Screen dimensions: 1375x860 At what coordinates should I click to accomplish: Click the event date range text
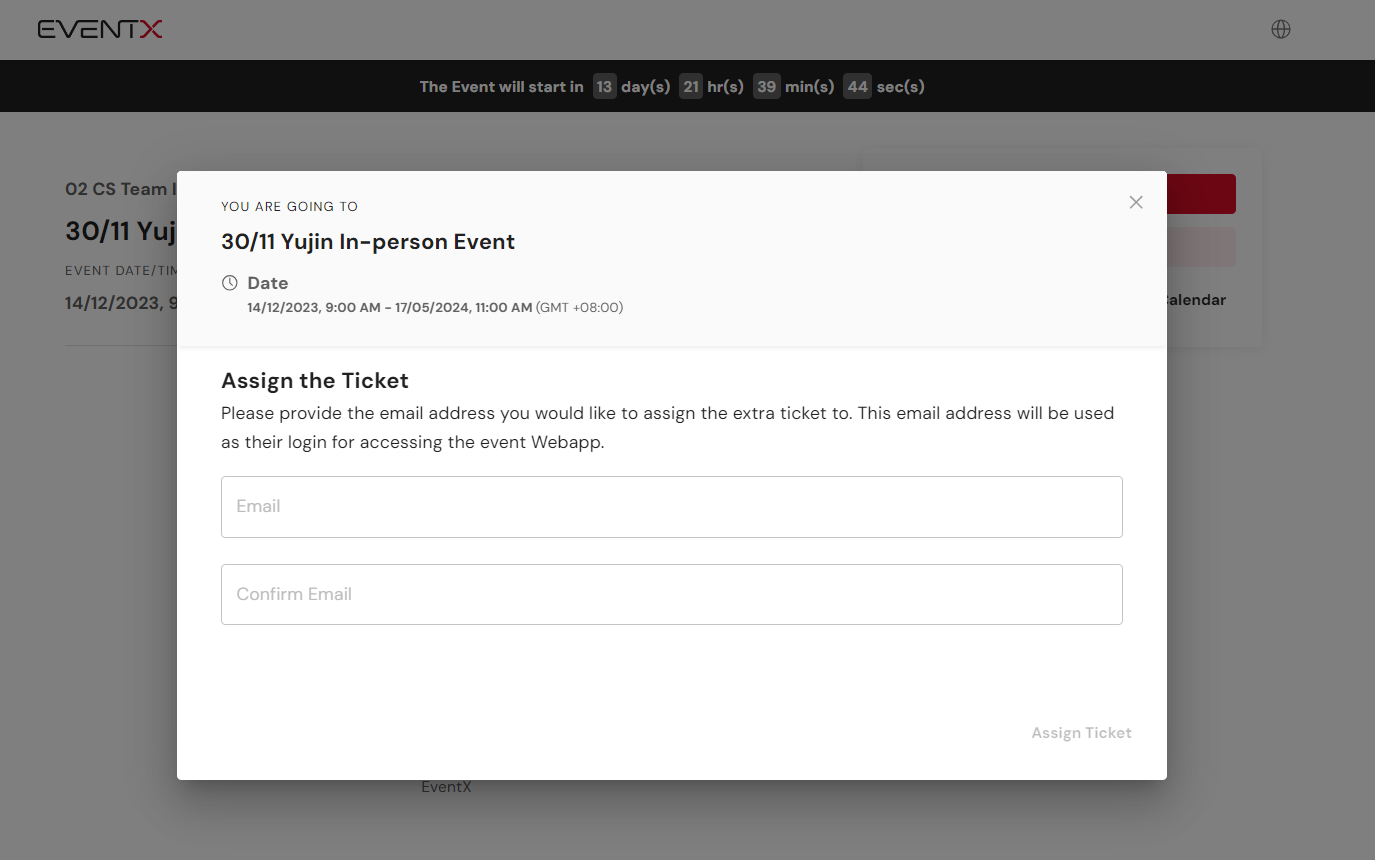pyautogui.click(x=390, y=308)
